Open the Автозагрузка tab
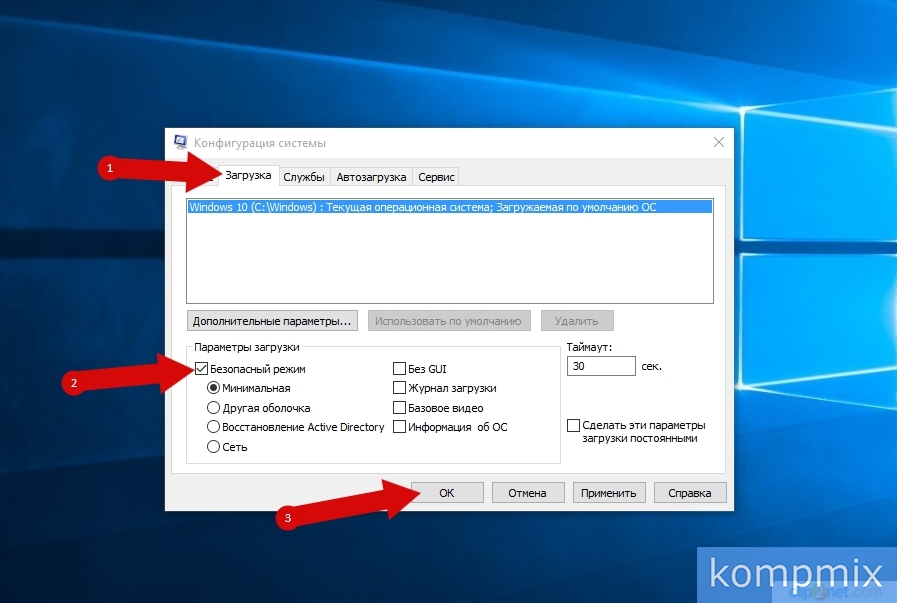The width and height of the screenshot is (897, 603). 371,177
